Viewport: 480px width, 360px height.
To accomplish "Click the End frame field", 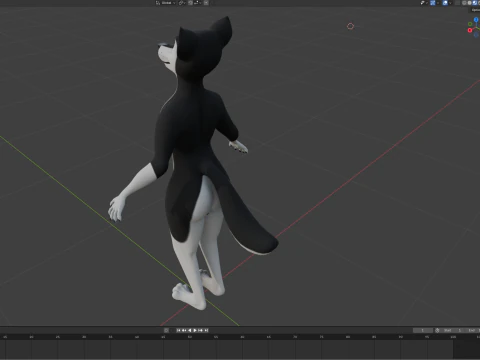I will [473, 330].
